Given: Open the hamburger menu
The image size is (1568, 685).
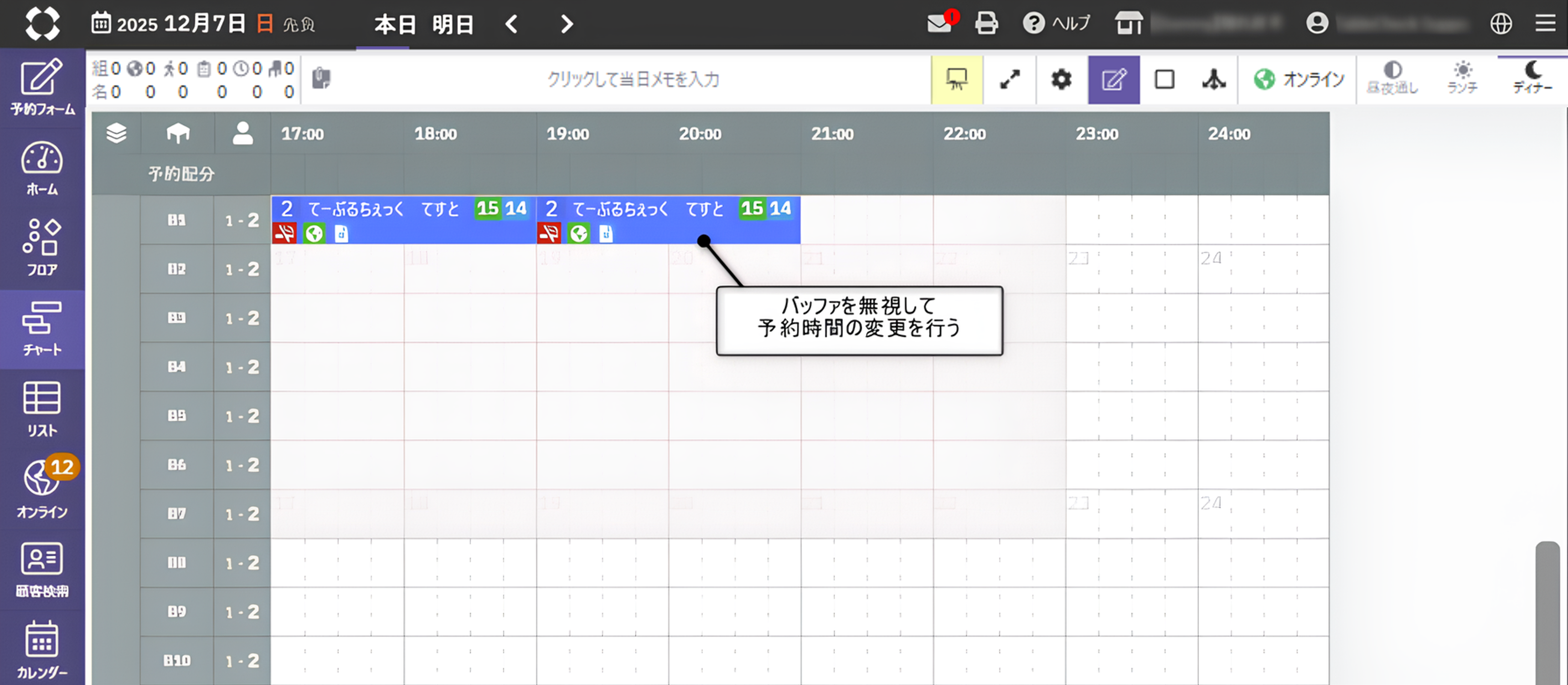Looking at the screenshot, I should [x=1545, y=23].
